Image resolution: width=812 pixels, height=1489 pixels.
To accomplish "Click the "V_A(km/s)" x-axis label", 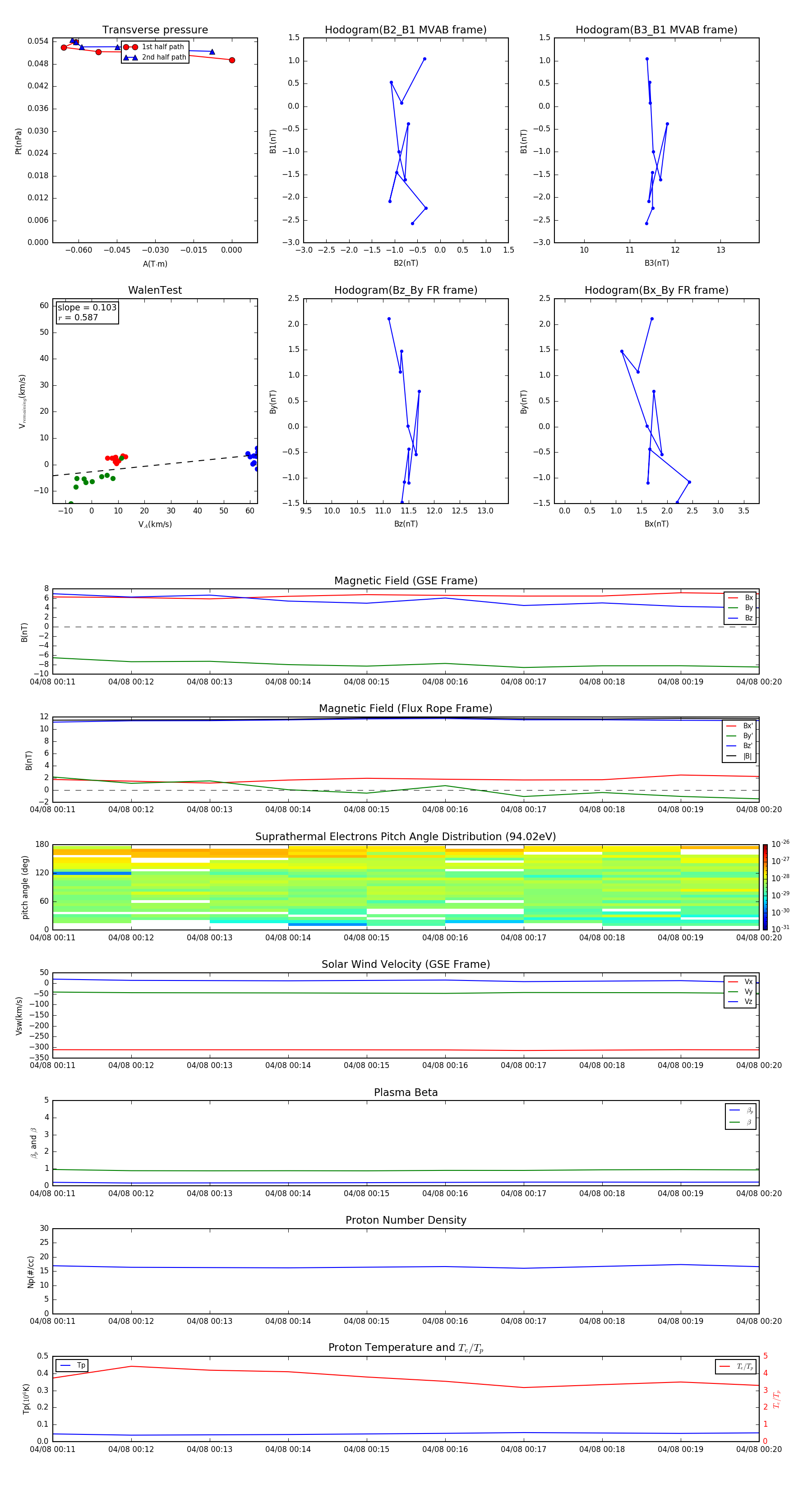I will coord(155,524).
